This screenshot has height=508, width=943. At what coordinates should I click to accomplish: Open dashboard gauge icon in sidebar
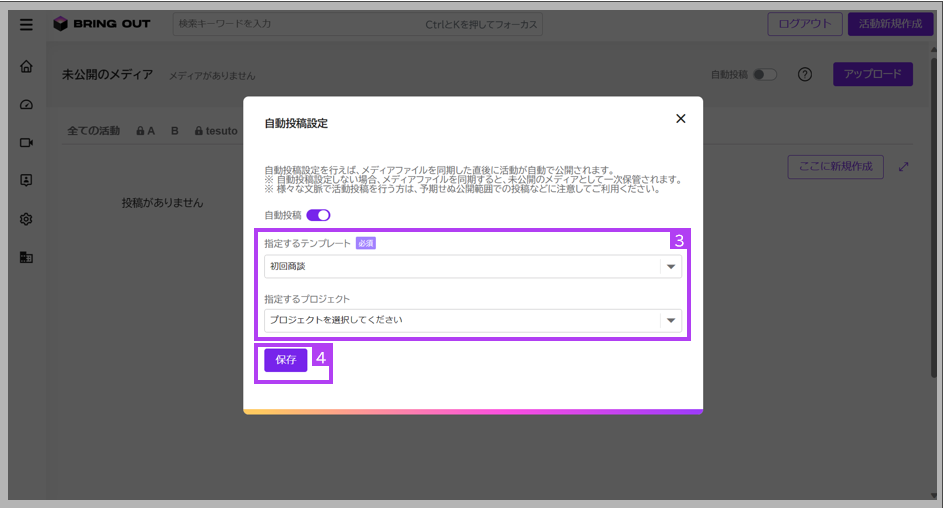(26, 105)
